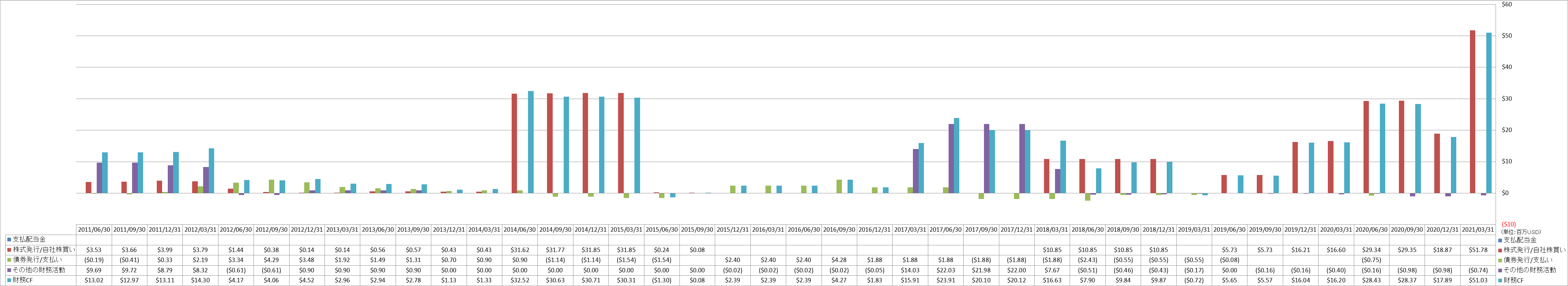Select the $16.63 cell under 2018/03/31

1052,281
